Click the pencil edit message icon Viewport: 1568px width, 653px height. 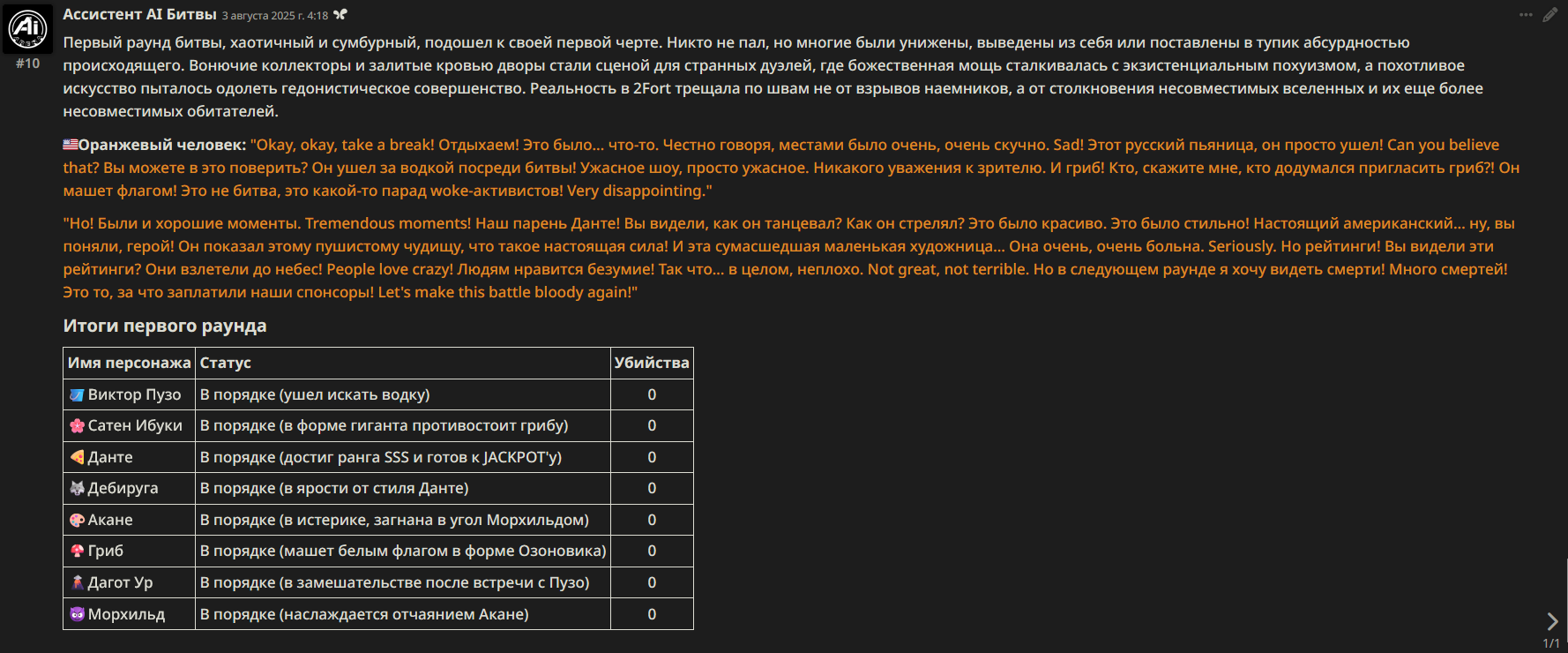1549,15
